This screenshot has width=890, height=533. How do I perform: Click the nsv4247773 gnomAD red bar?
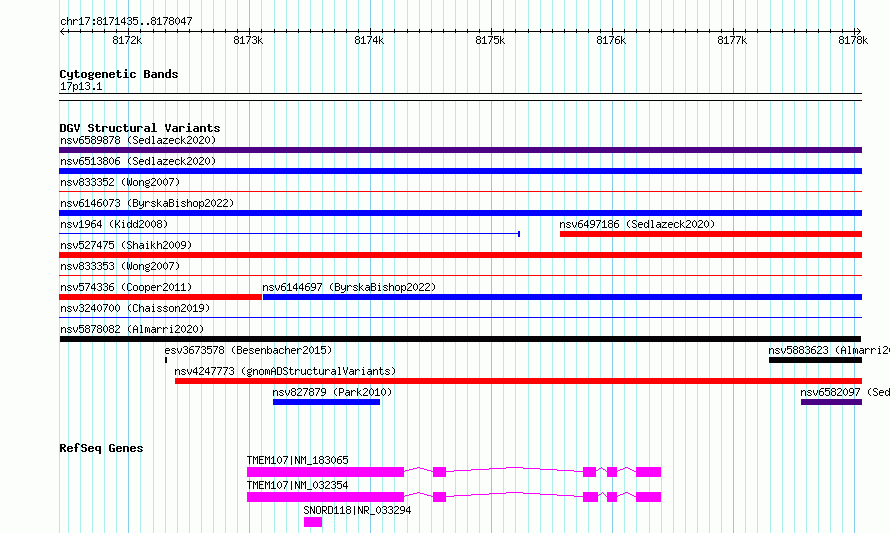click(518, 381)
